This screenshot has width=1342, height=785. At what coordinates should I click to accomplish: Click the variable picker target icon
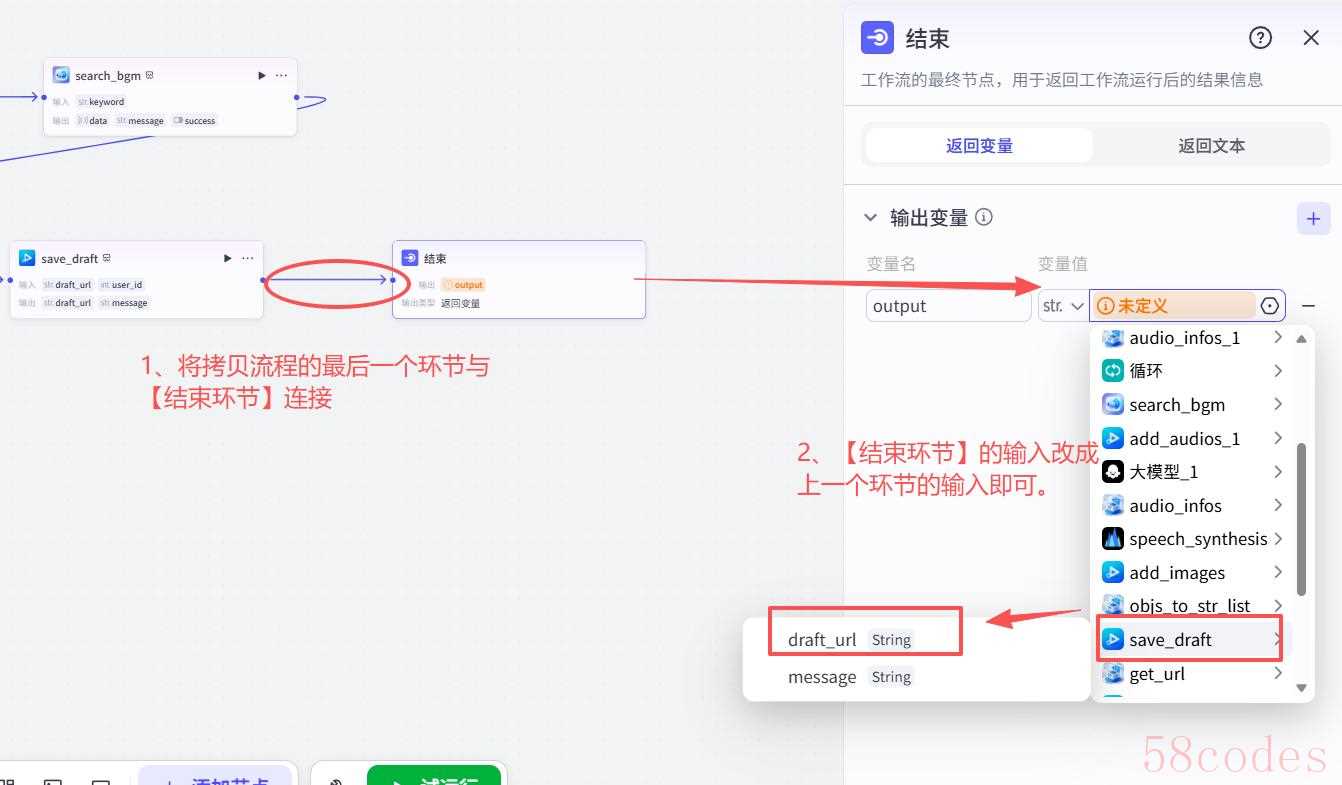1270,306
